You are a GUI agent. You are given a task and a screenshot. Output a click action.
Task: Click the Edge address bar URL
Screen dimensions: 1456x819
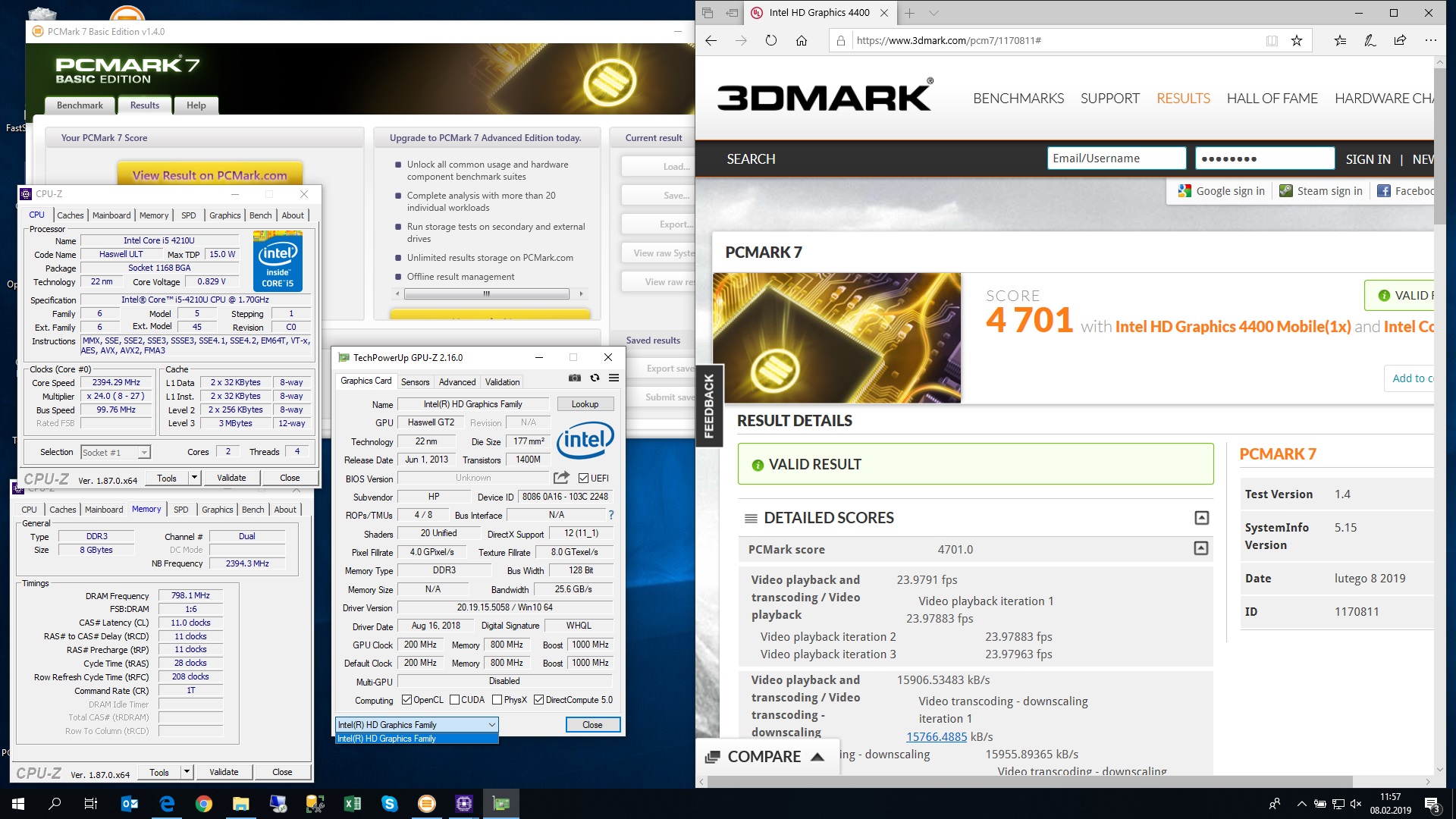point(948,41)
